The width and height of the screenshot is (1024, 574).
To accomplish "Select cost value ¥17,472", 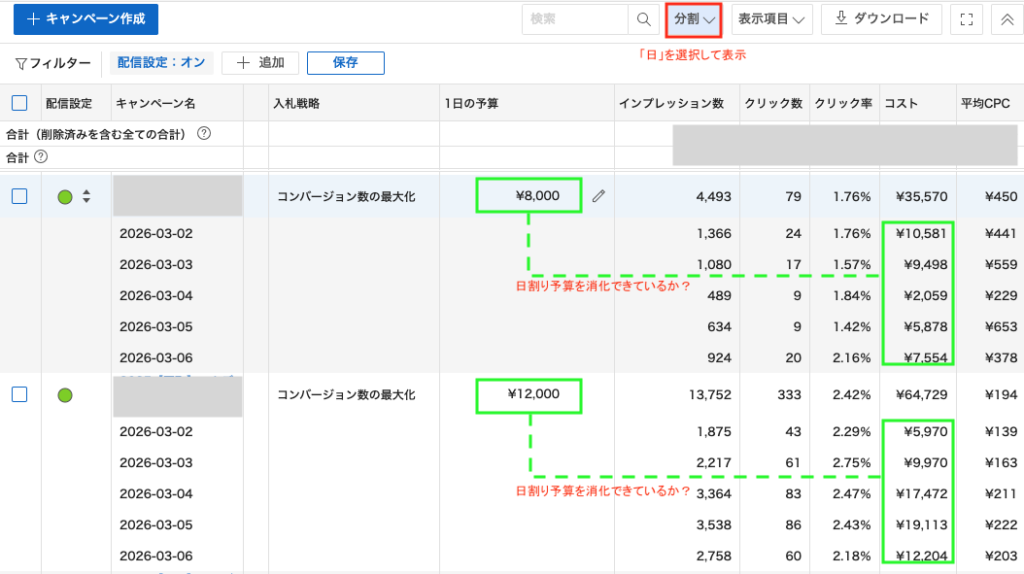I will coord(921,494).
